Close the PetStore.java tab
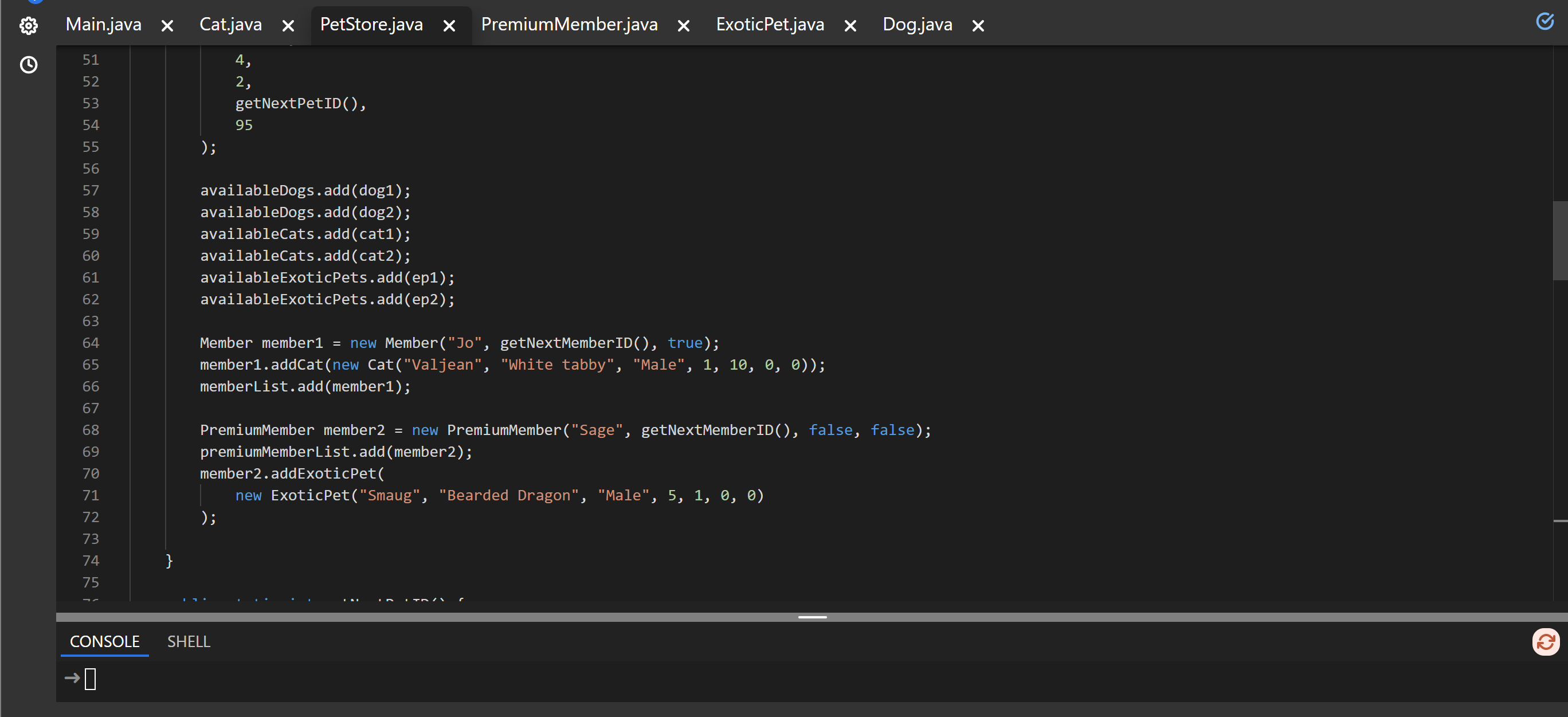The image size is (1568, 717). coord(449,26)
